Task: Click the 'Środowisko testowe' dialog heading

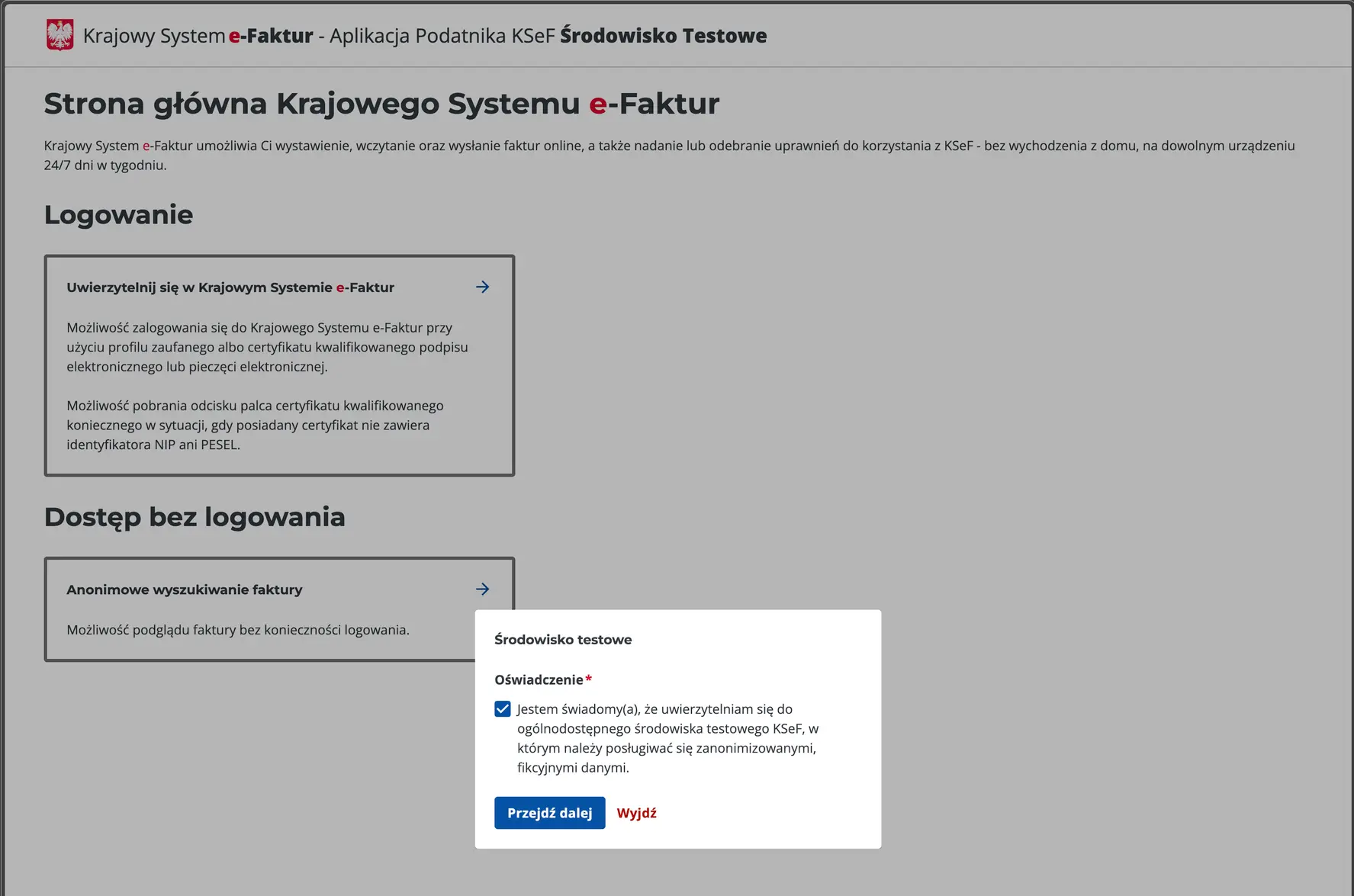Action: coord(564,640)
